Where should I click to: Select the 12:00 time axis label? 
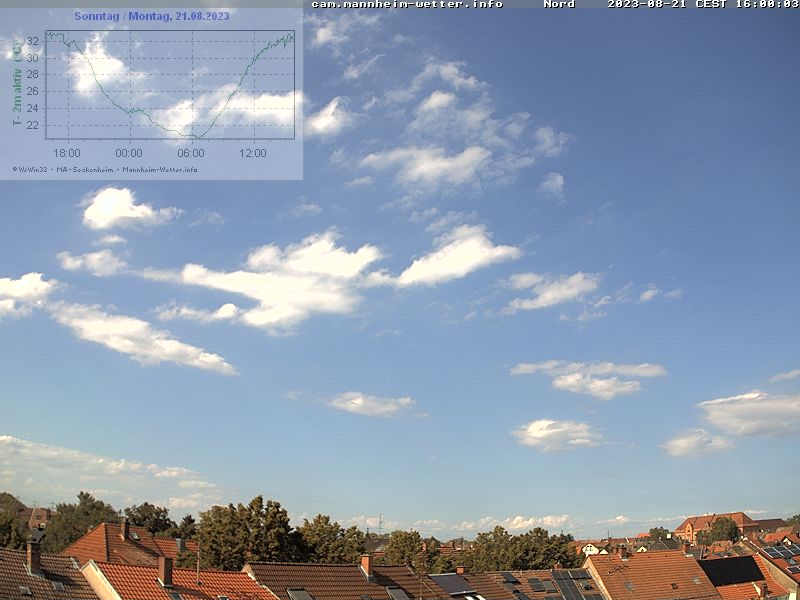tap(252, 153)
